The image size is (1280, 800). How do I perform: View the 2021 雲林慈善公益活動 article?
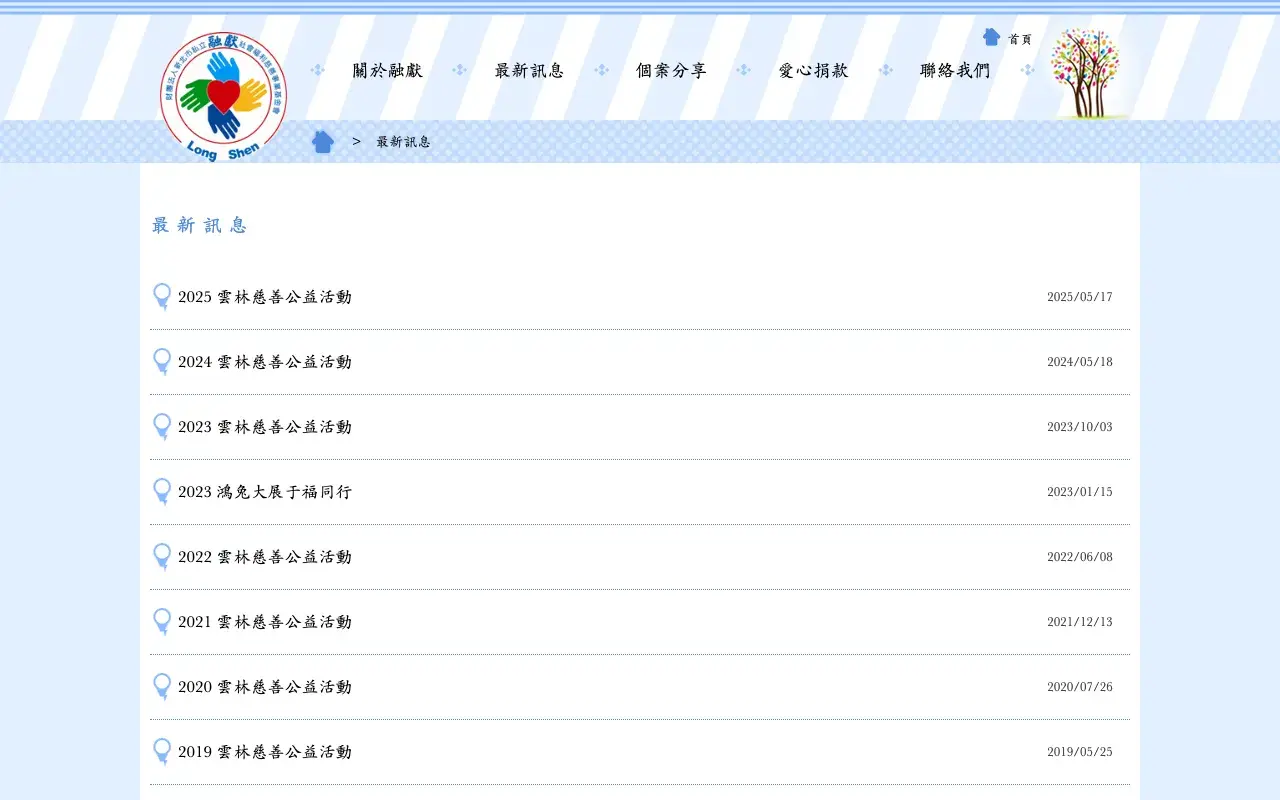(265, 622)
